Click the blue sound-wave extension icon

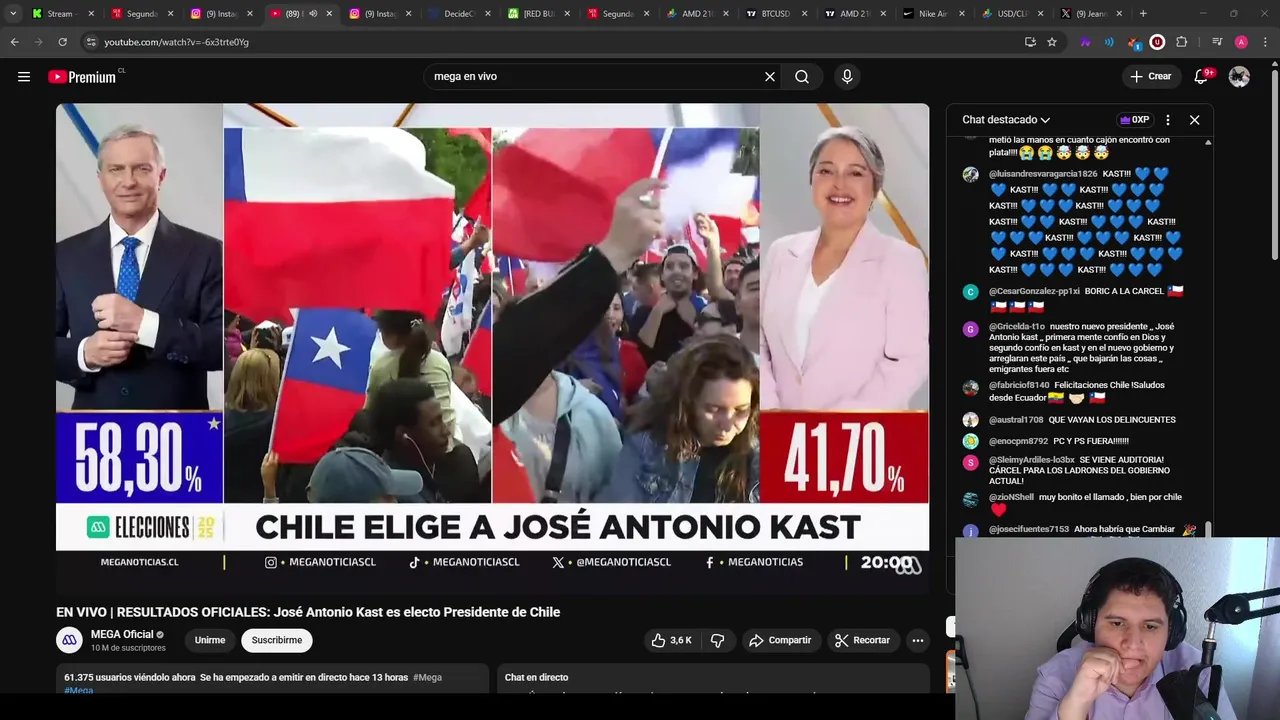pyautogui.click(x=1109, y=42)
